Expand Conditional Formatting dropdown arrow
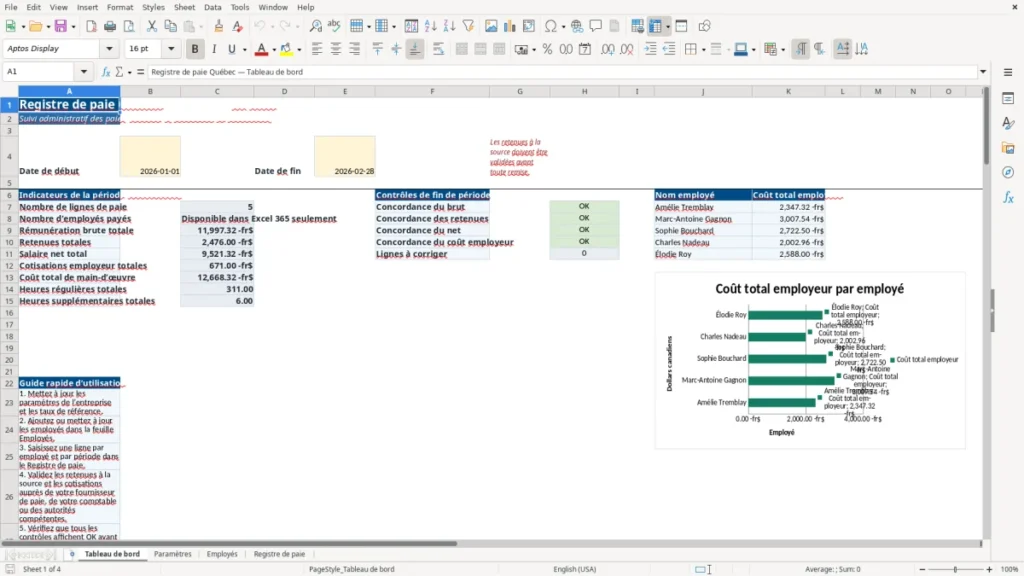 click(783, 50)
